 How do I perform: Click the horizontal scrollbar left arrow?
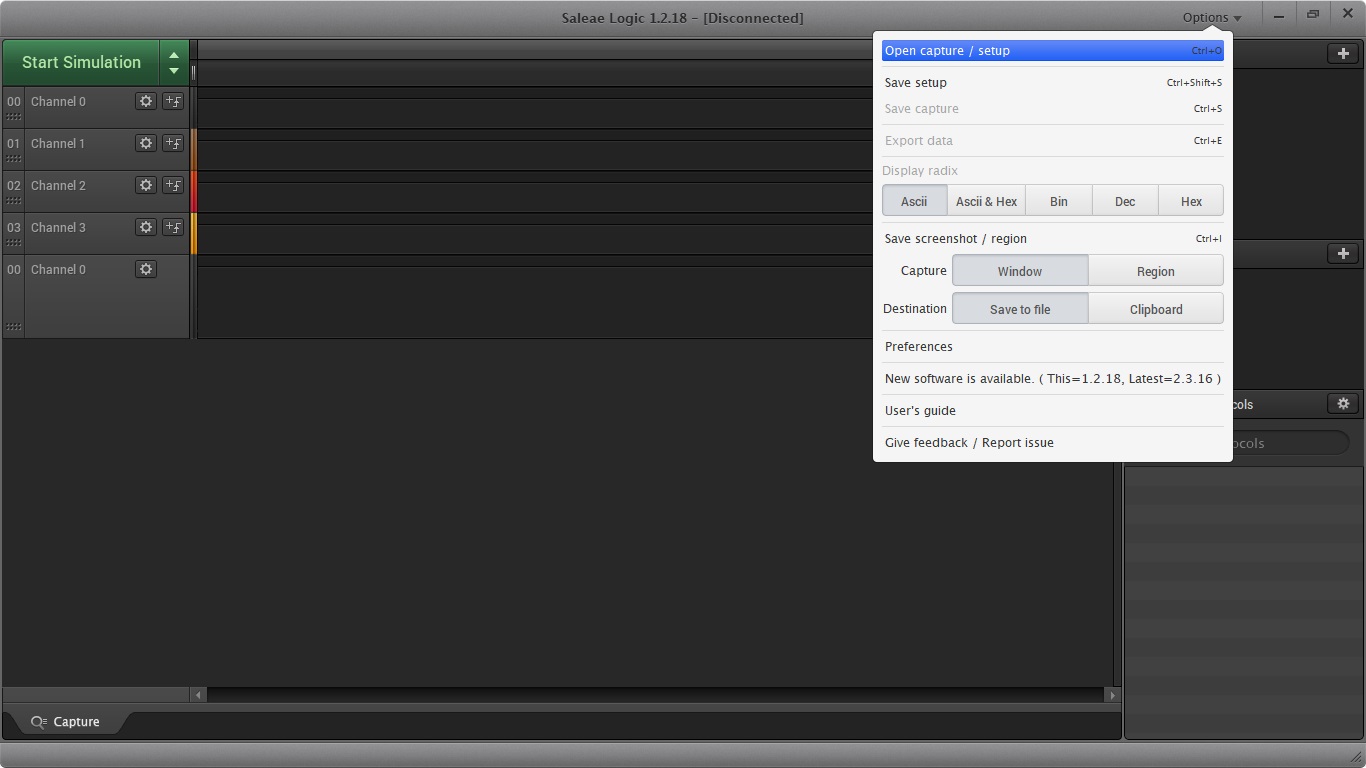(198, 694)
